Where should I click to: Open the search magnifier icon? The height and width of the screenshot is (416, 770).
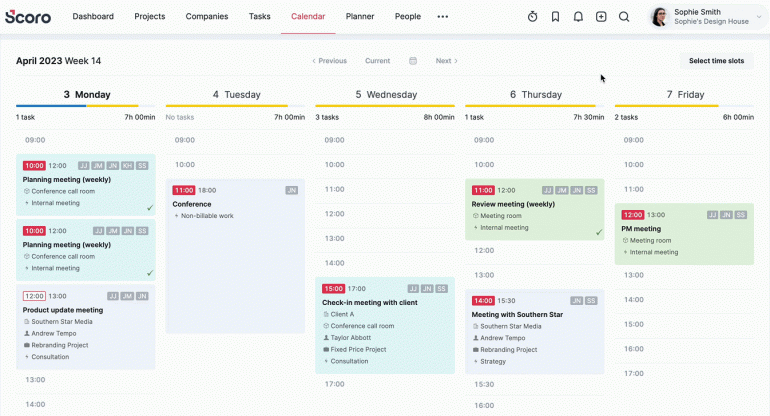(624, 17)
